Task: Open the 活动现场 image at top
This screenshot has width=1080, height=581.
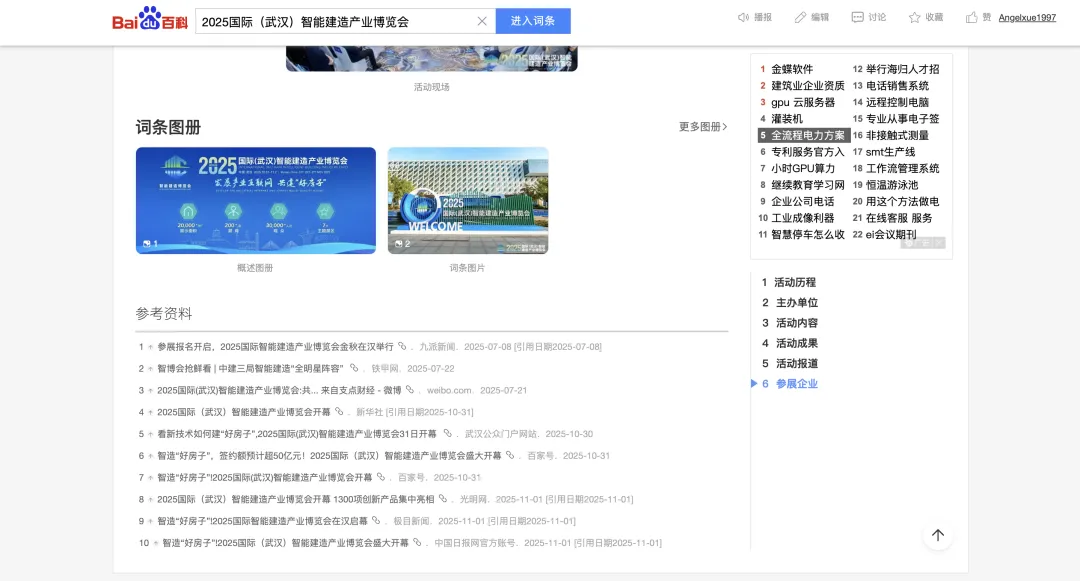Action: [432, 59]
